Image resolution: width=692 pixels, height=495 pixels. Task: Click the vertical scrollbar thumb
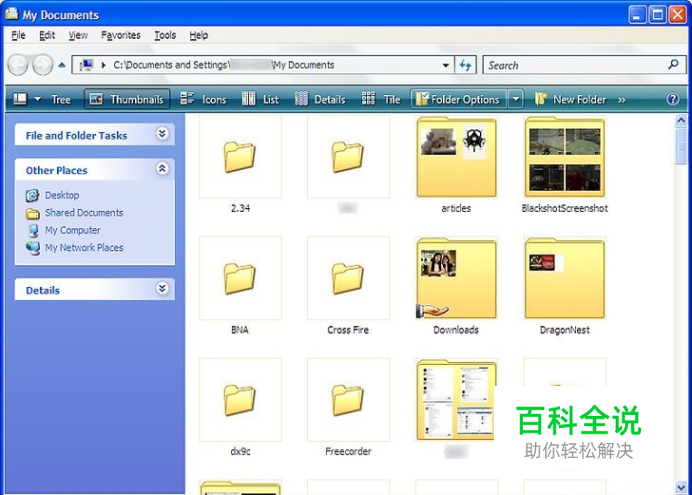[x=681, y=146]
